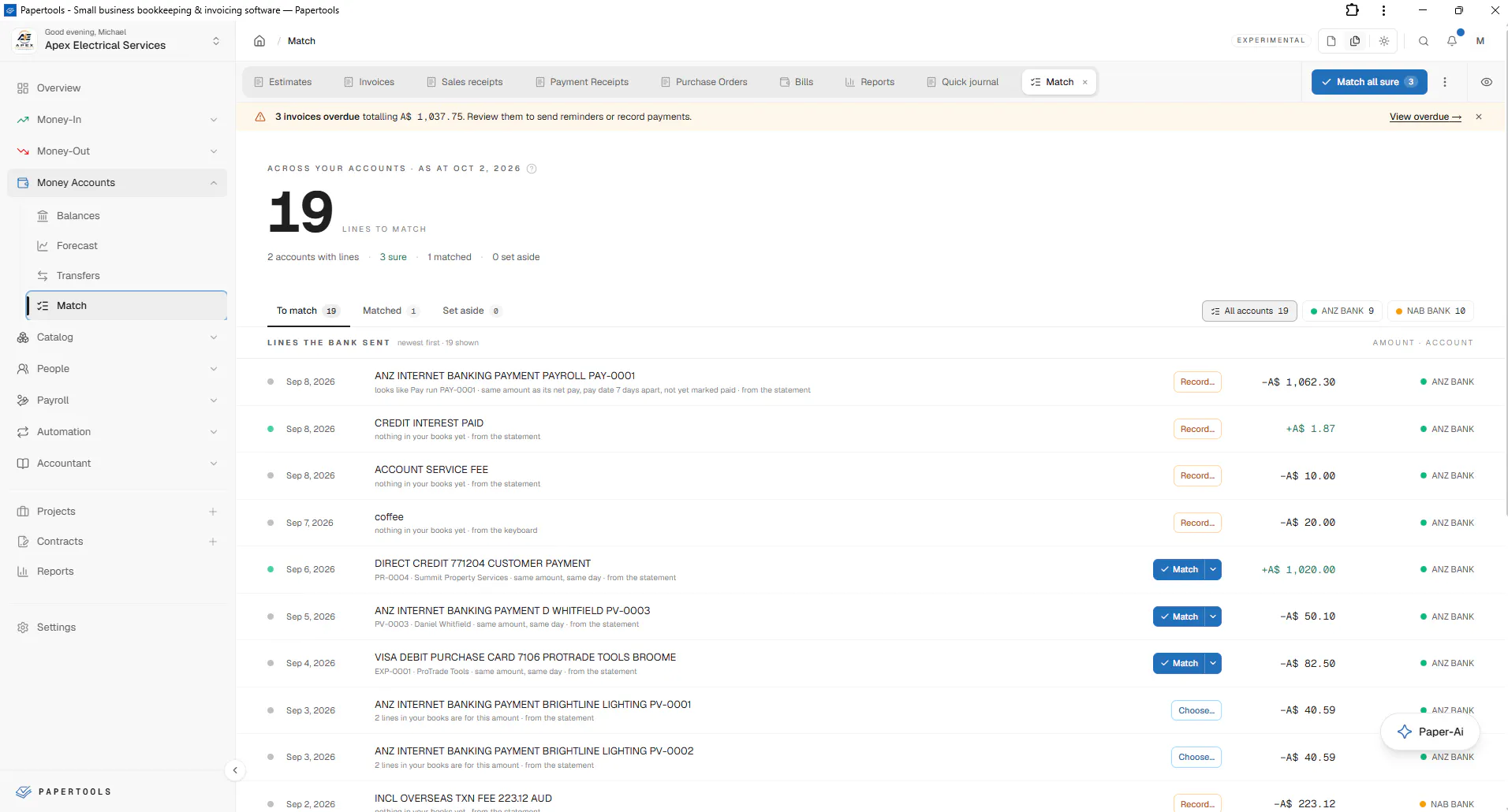Open the Purchase Orders tab

[704, 82]
